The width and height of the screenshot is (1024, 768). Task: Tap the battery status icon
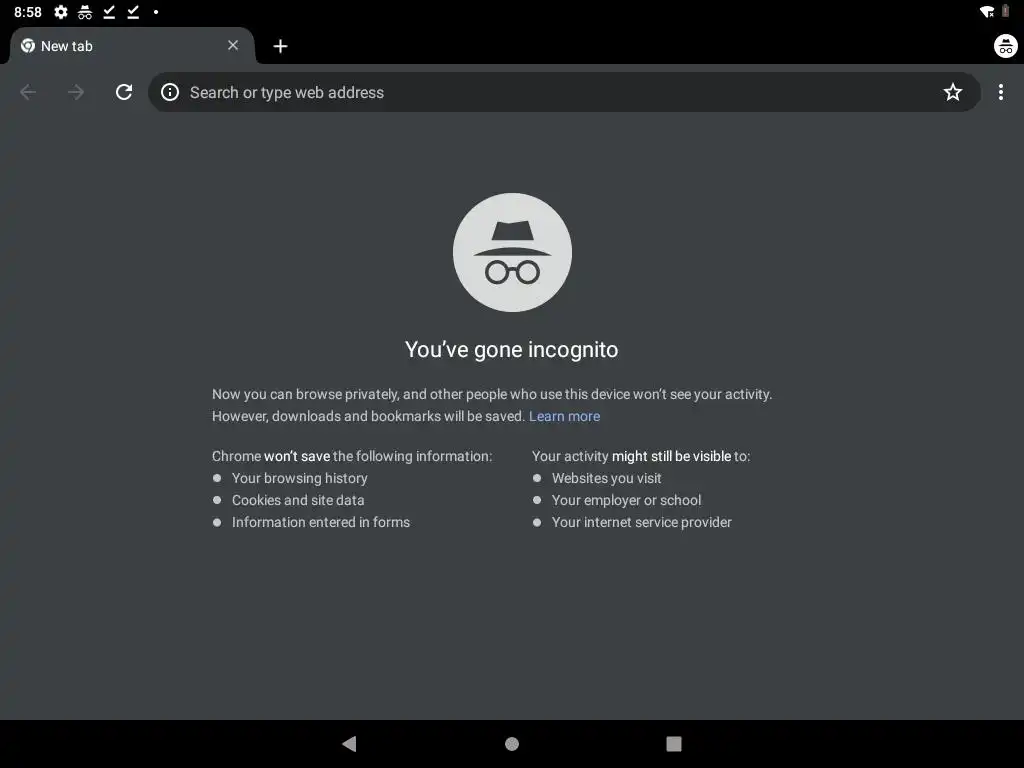point(1006,12)
